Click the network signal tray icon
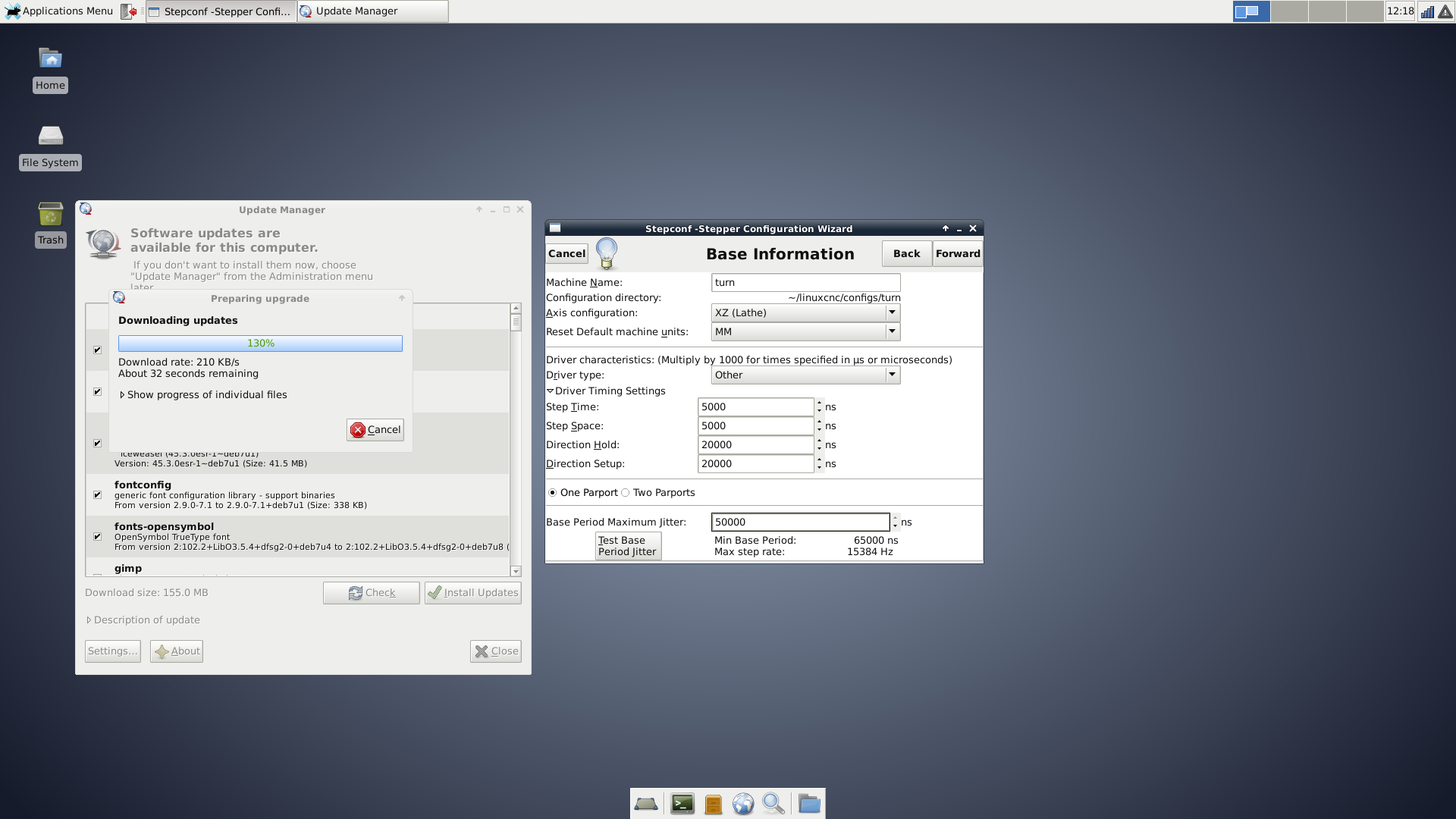1456x819 pixels. [1427, 11]
